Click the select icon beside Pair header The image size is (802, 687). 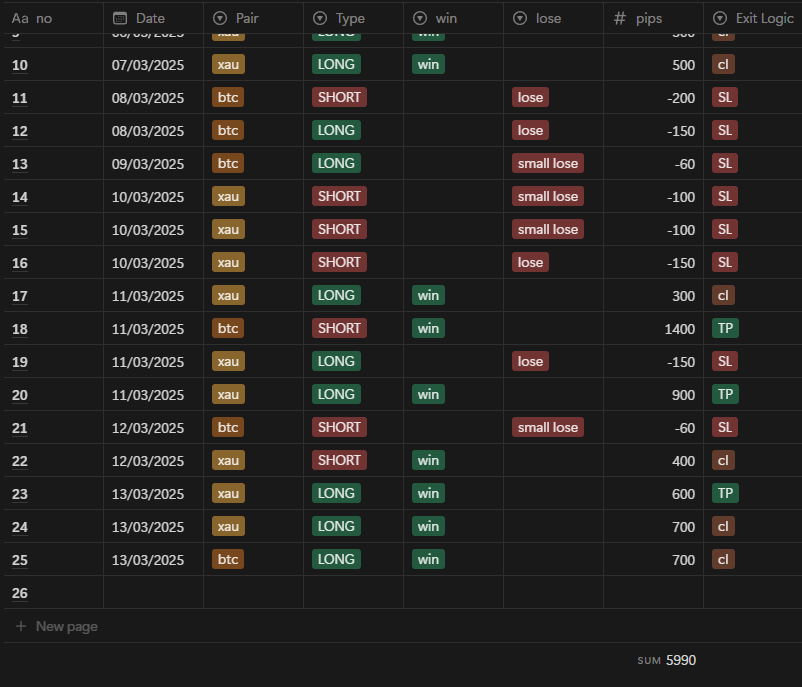point(220,18)
